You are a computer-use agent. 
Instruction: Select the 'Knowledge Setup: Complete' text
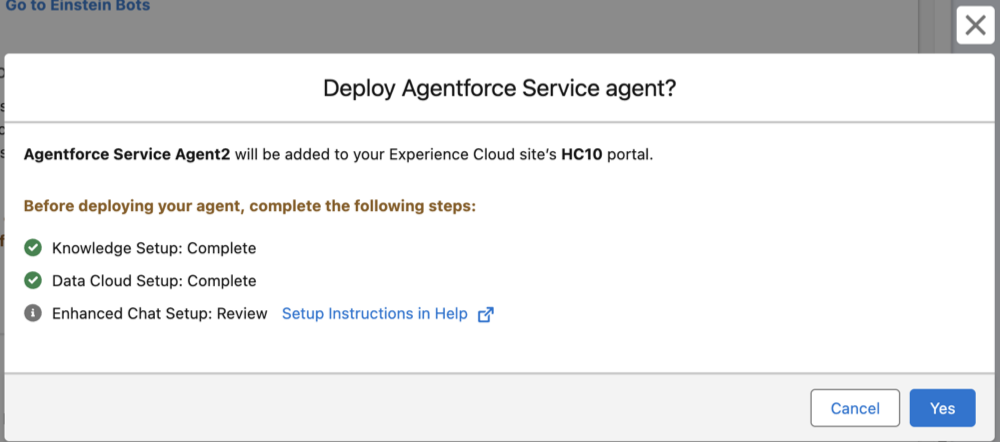(x=154, y=248)
